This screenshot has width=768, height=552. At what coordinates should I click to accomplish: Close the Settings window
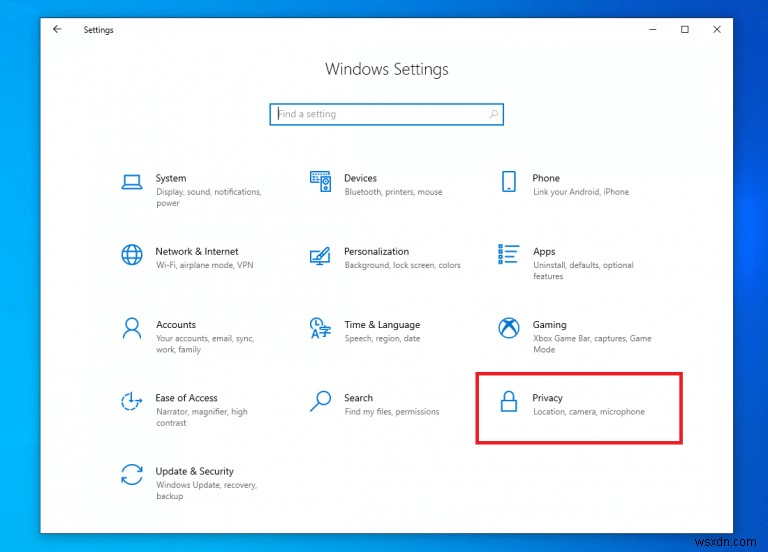point(717,29)
